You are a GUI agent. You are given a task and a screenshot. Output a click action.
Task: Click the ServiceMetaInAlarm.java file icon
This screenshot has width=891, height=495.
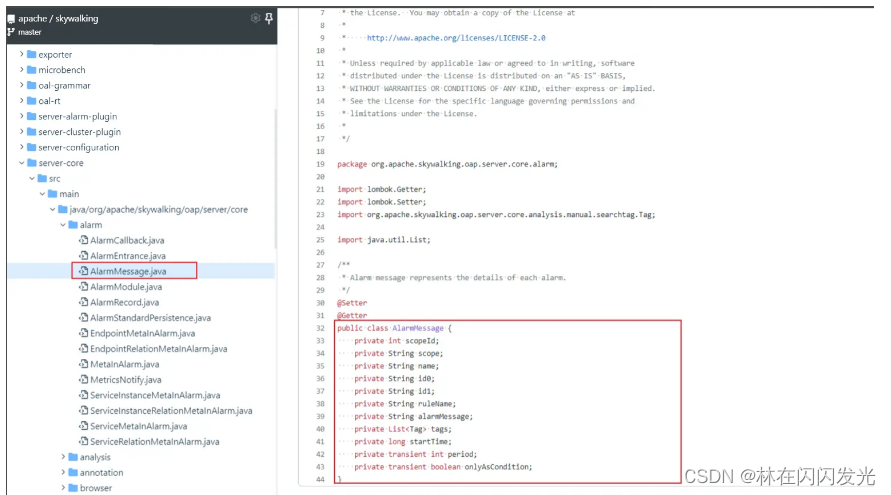coord(84,426)
